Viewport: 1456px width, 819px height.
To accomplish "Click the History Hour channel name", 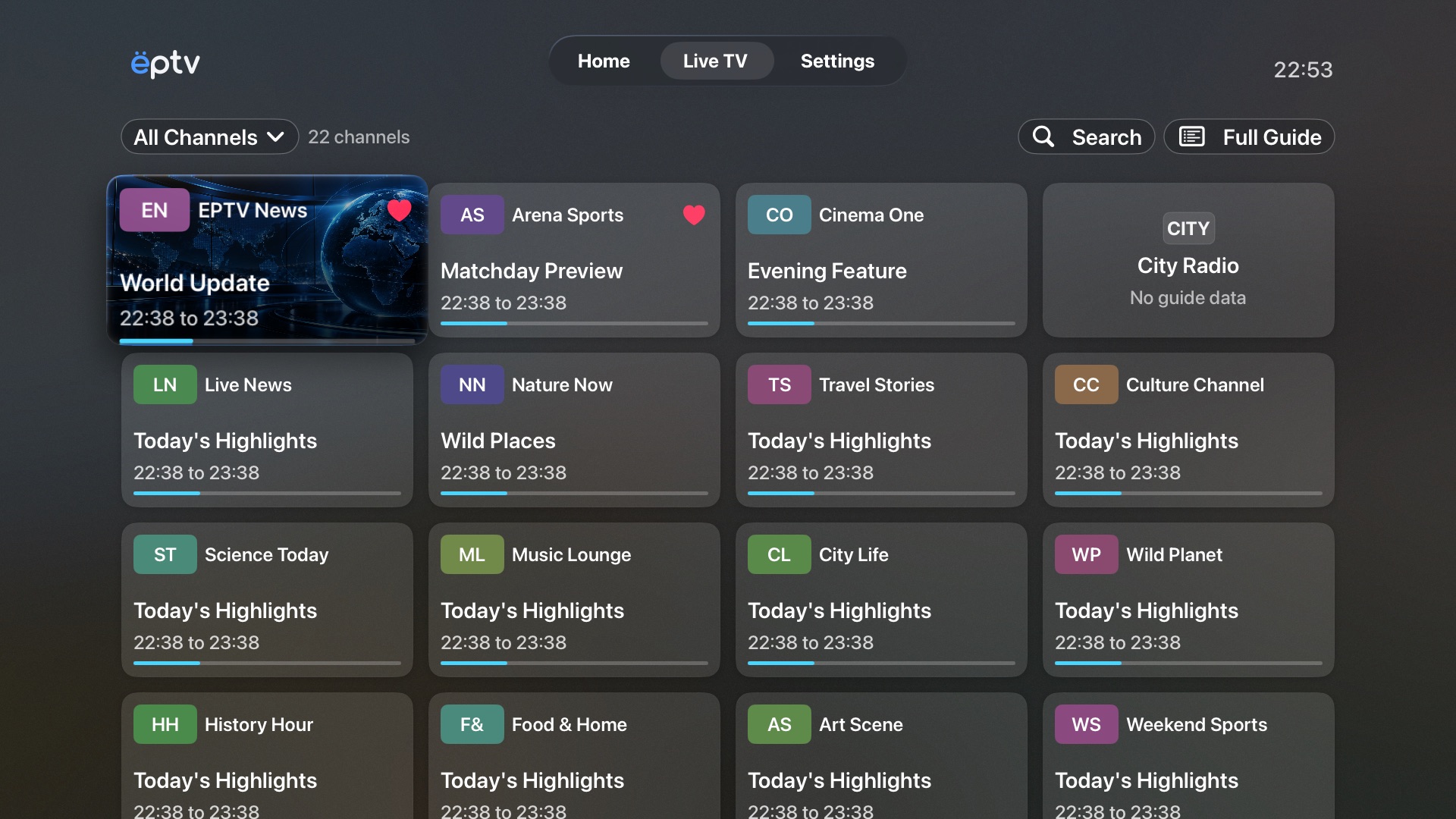I will point(259,725).
